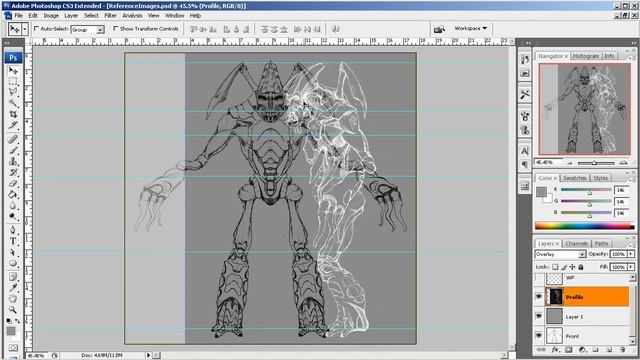Open the Fill slider arrow

click(631, 267)
